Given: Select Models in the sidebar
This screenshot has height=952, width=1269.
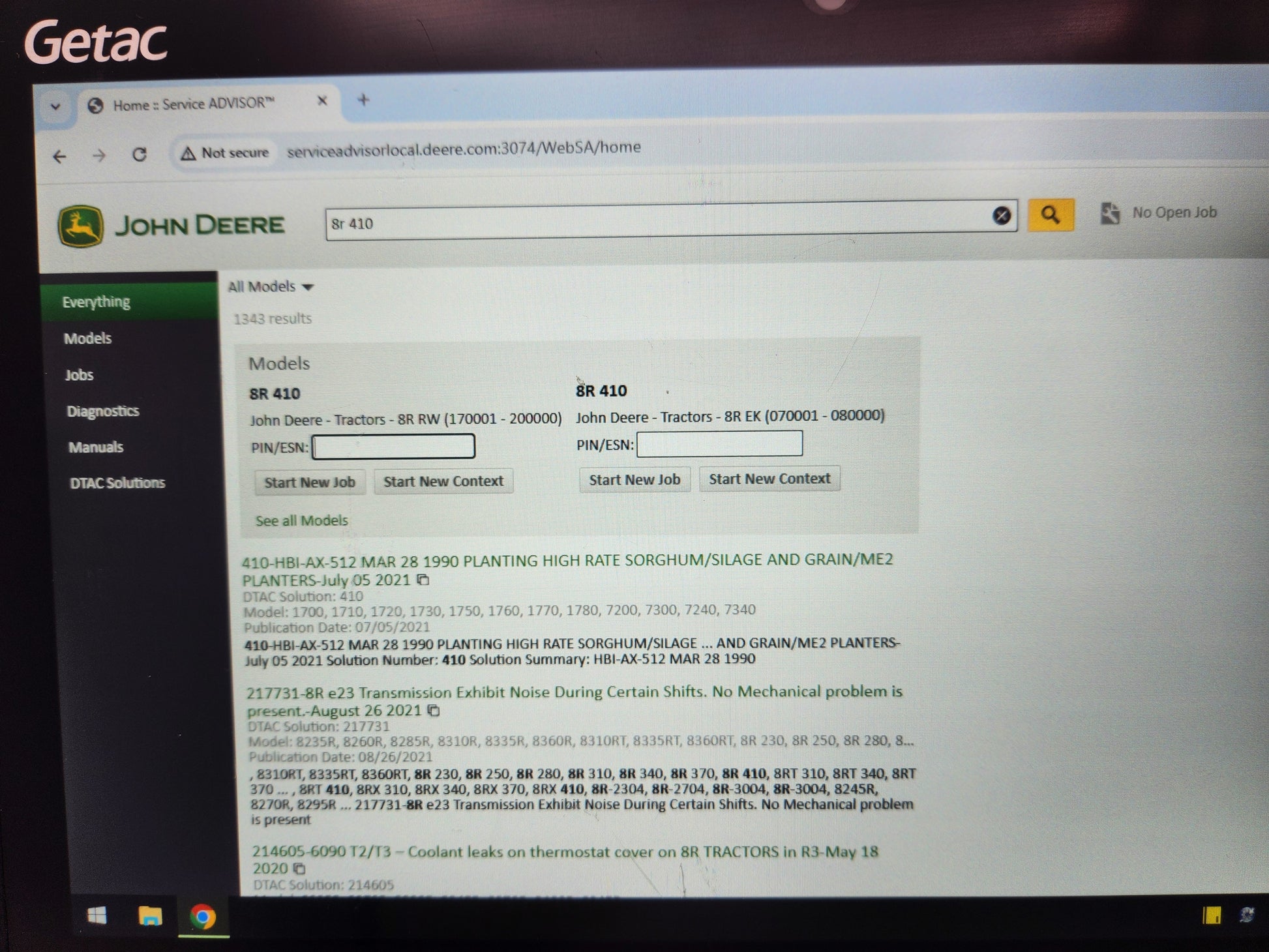Looking at the screenshot, I should coord(88,338).
